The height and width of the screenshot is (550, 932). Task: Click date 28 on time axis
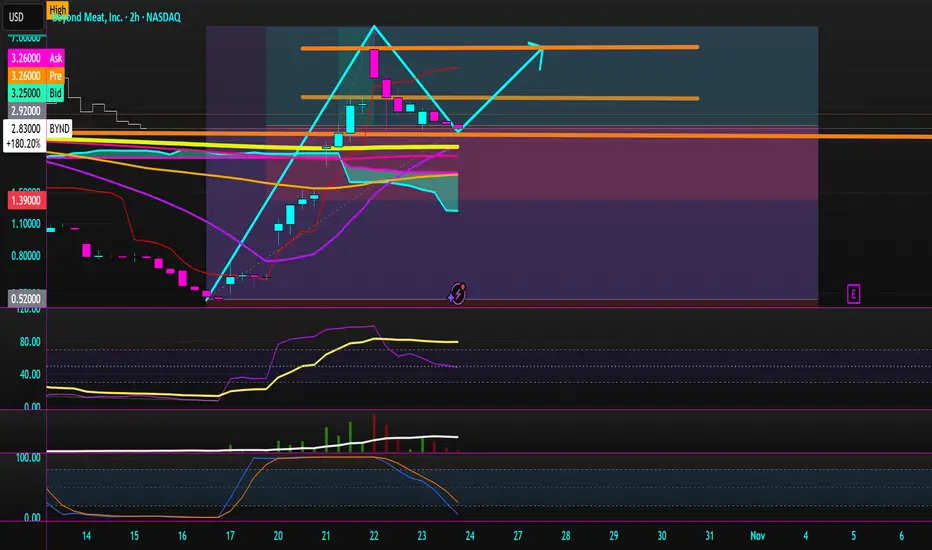tap(565, 536)
